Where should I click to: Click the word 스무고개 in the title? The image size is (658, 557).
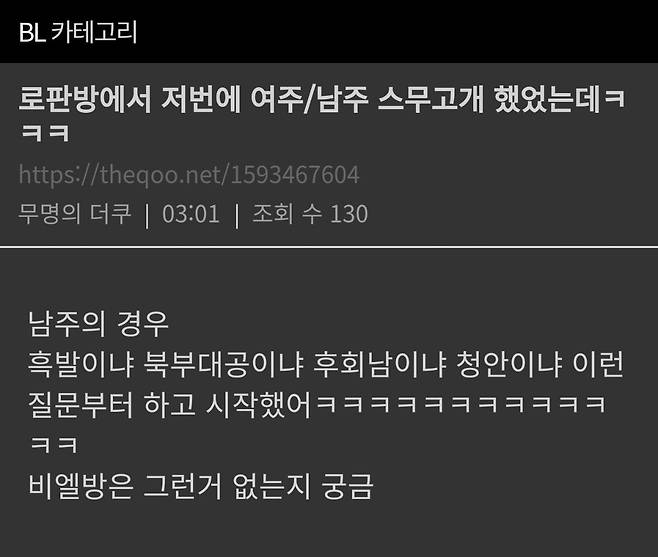[x=431, y=99]
